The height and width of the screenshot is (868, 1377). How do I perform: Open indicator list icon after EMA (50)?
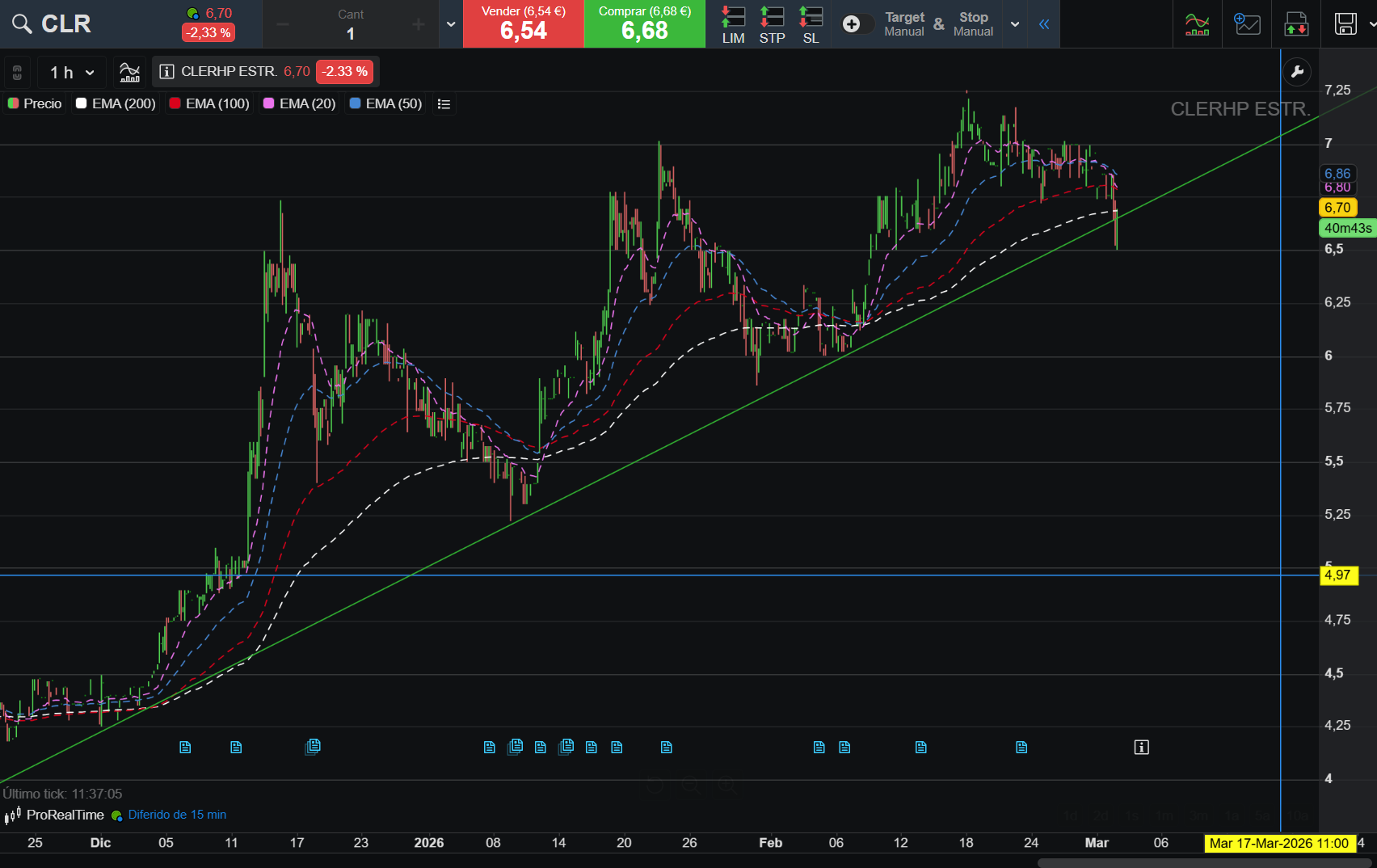(x=444, y=104)
